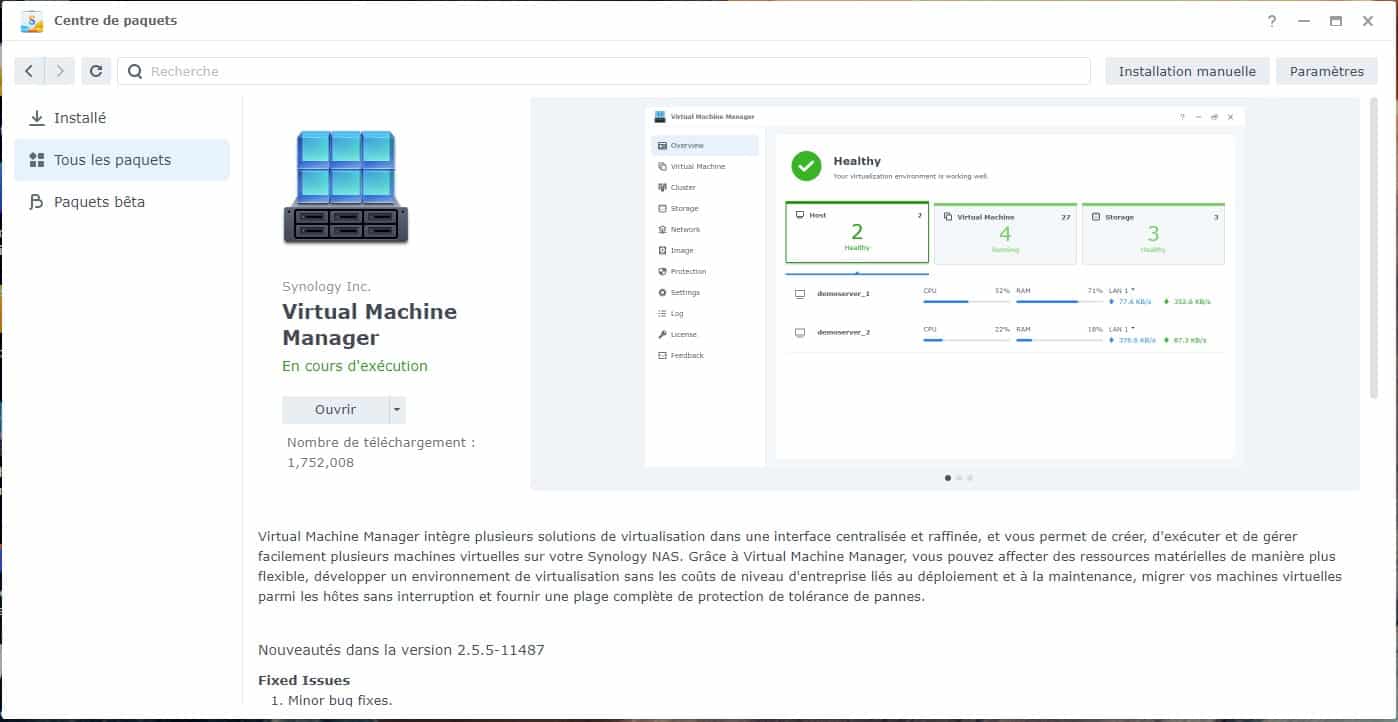
Task: Click the Fixed Issues heading
Action: coord(304,681)
